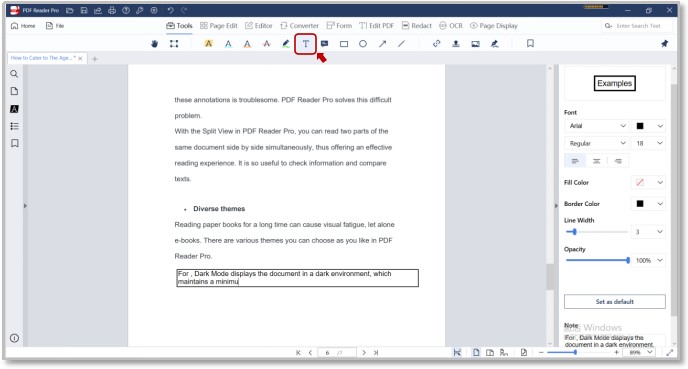Choose the Strikethrough text tool

pyautogui.click(x=267, y=44)
